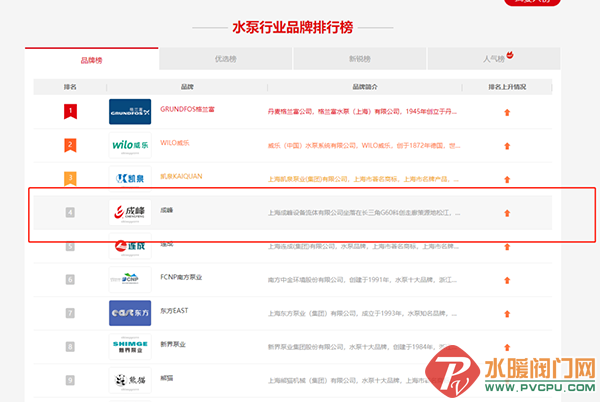Click the gray rank 4 badge
The image size is (600, 402).
pyautogui.click(x=70, y=212)
